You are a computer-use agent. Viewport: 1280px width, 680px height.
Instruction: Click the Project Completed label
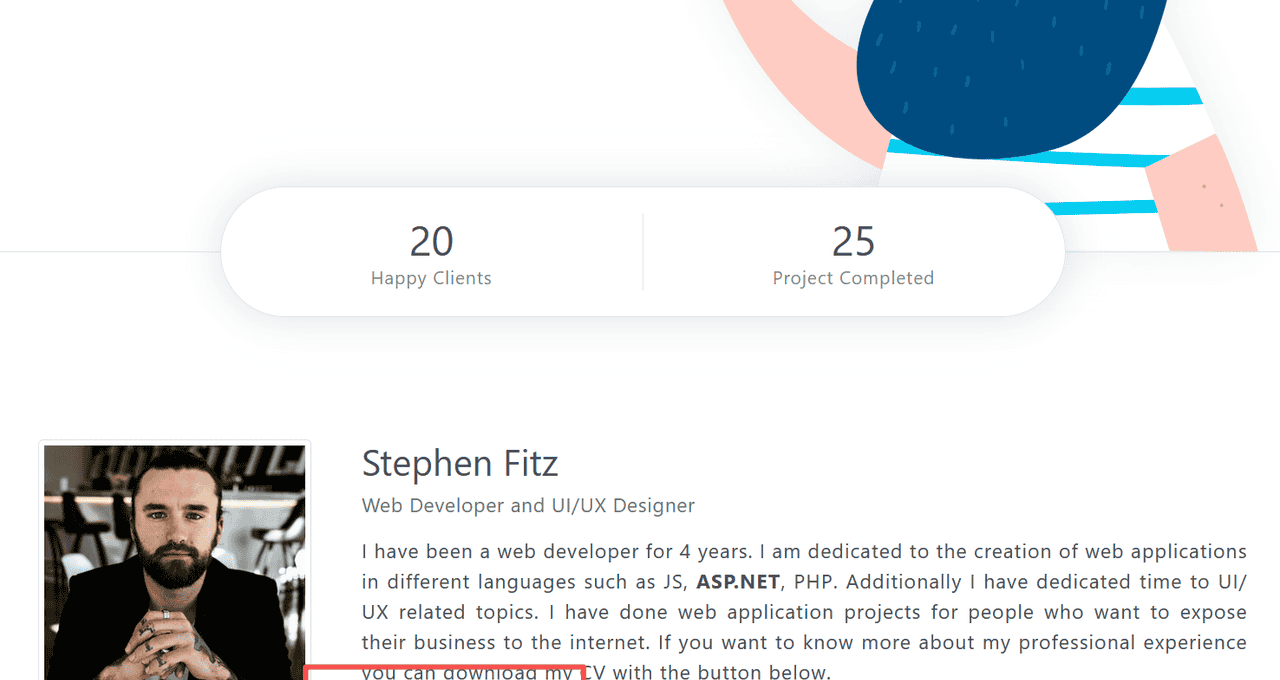853,278
